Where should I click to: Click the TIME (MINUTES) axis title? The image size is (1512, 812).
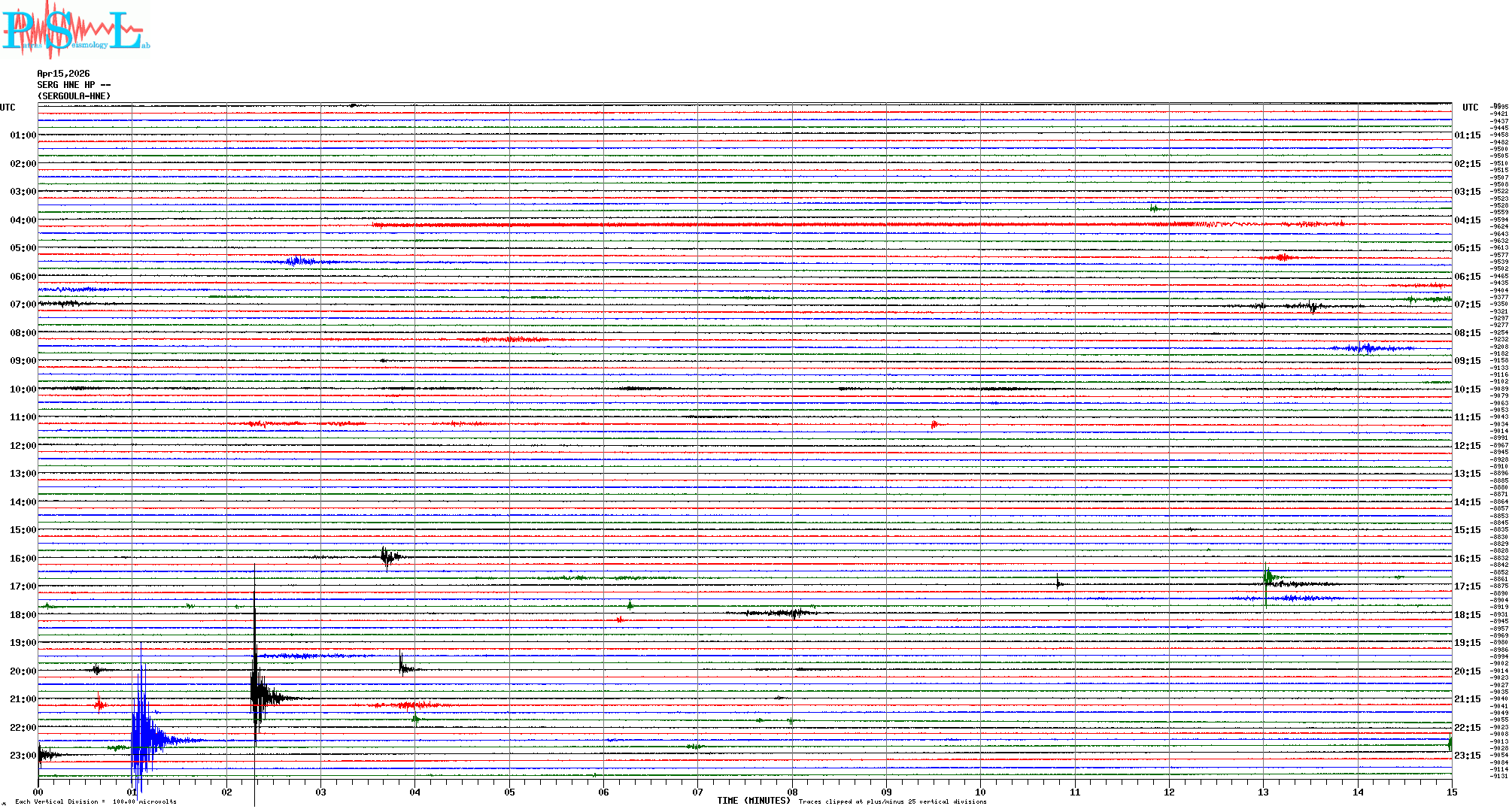tap(754, 801)
